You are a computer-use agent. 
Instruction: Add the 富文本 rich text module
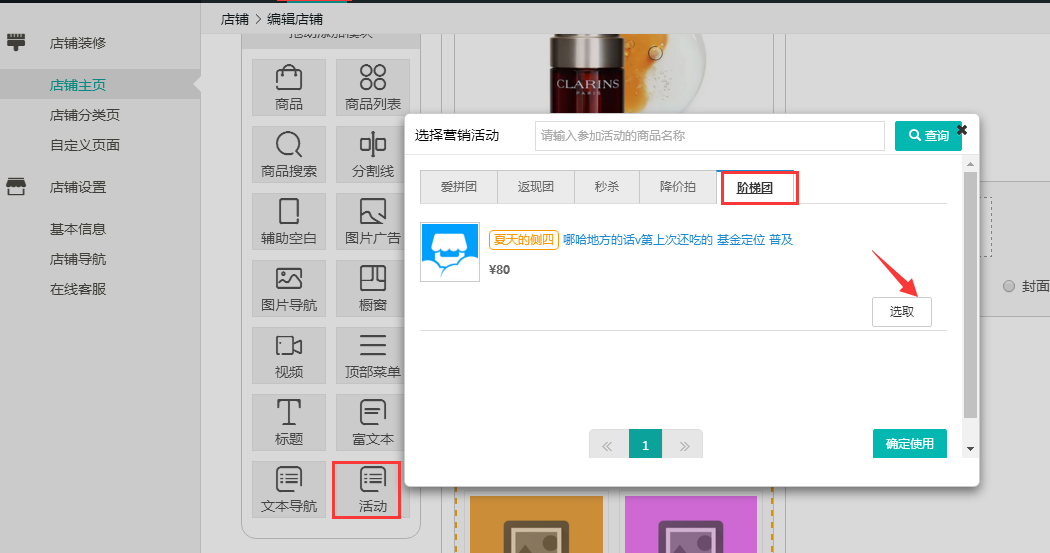(372, 422)
